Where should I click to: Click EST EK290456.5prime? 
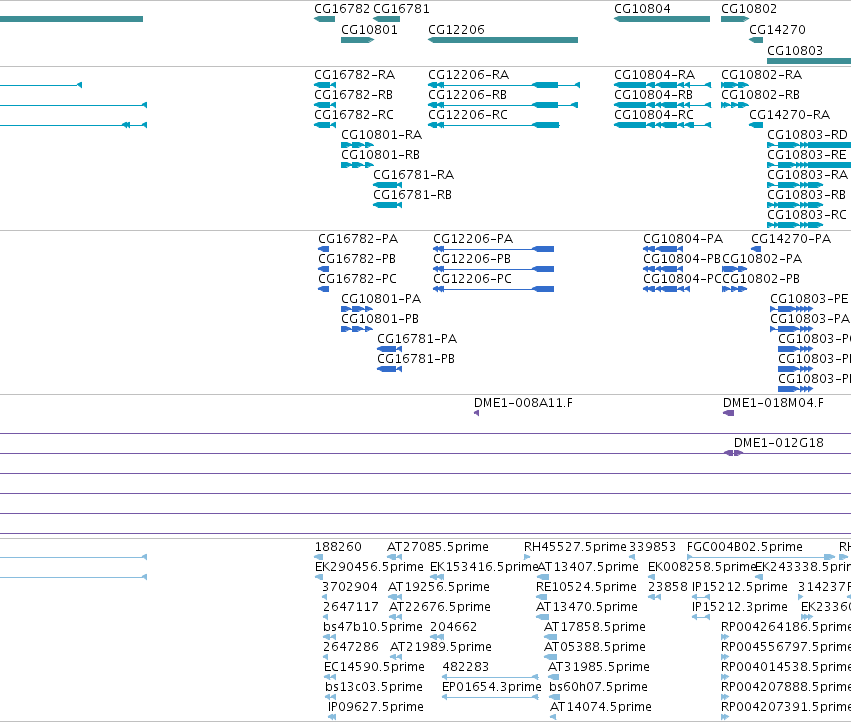point(369,567)
